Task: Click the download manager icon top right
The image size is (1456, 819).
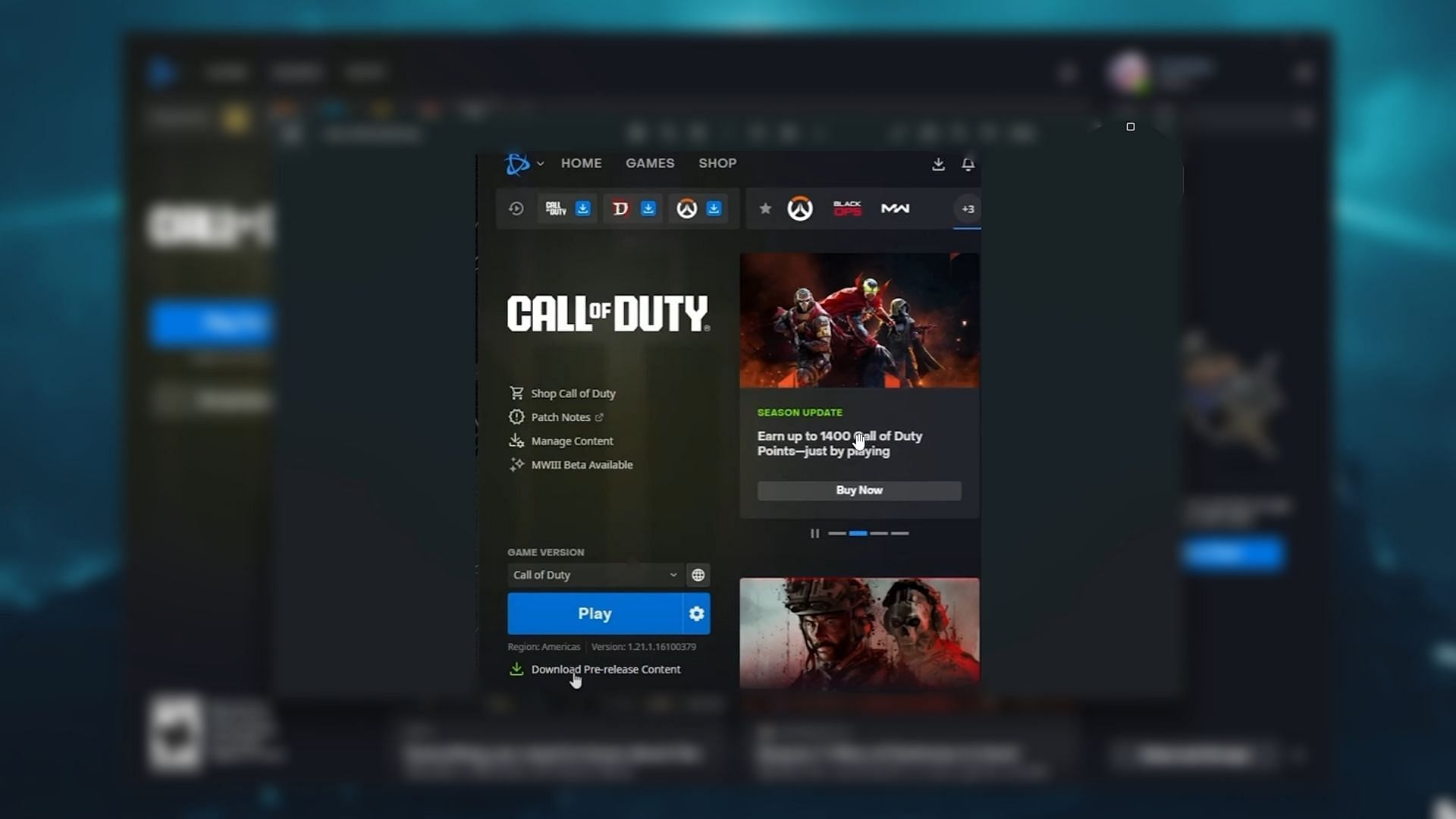Action: [x=937, y=164]
